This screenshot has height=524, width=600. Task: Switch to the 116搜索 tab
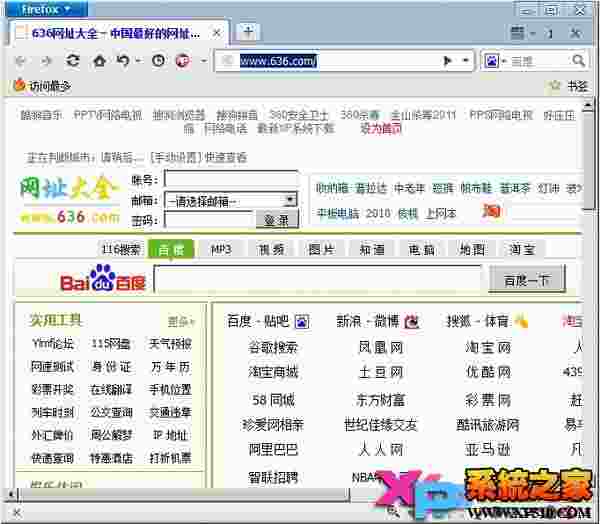[x=121, y=250]
